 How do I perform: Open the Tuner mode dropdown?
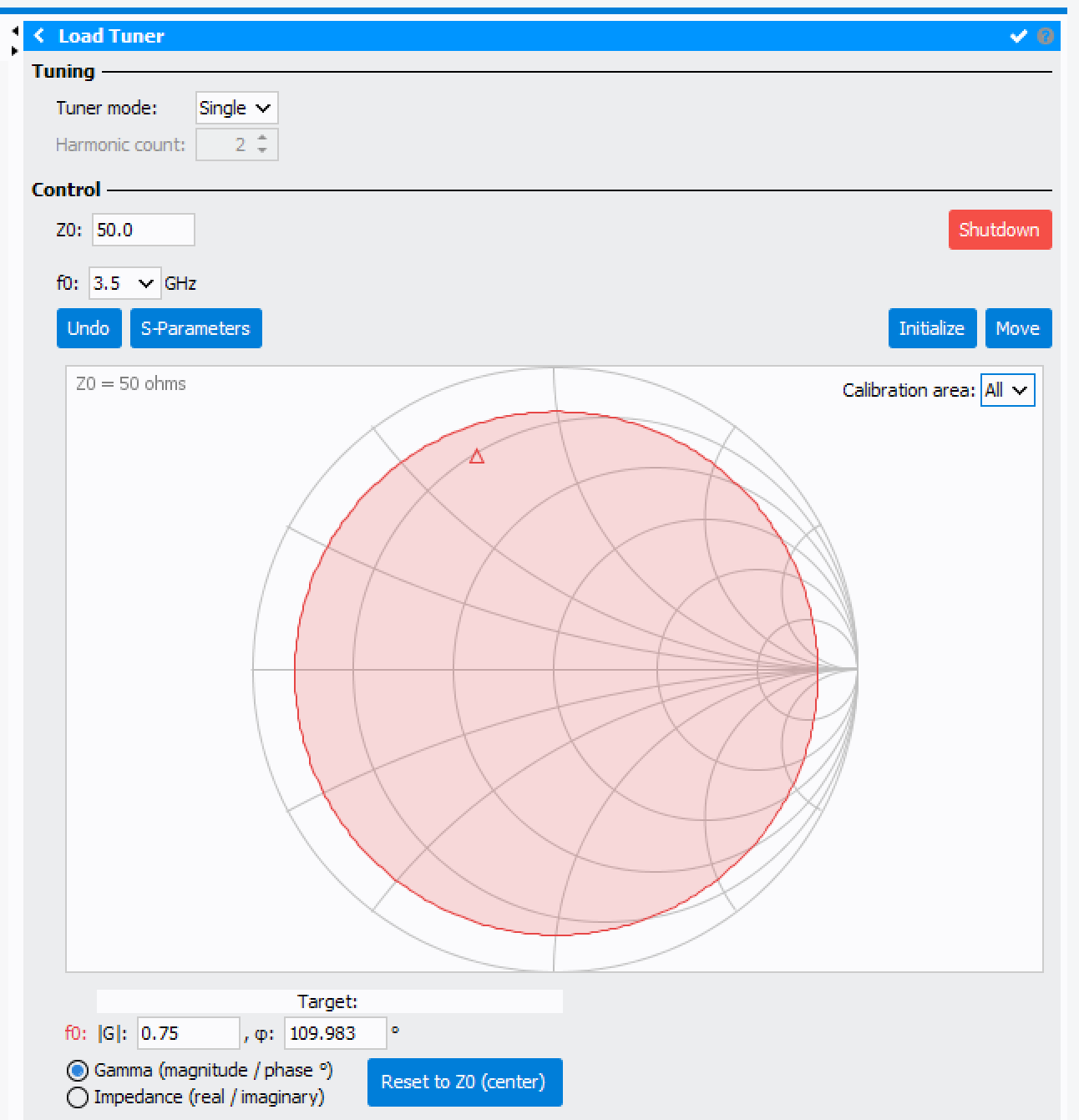click(236, 108)
